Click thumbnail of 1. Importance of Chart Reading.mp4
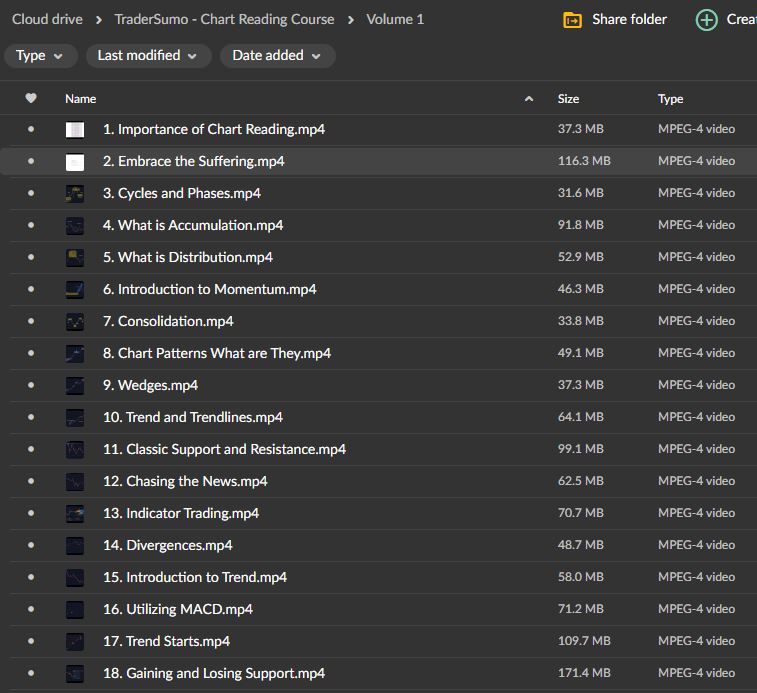Viewport: 757px width, 693px height. (75, 129)
